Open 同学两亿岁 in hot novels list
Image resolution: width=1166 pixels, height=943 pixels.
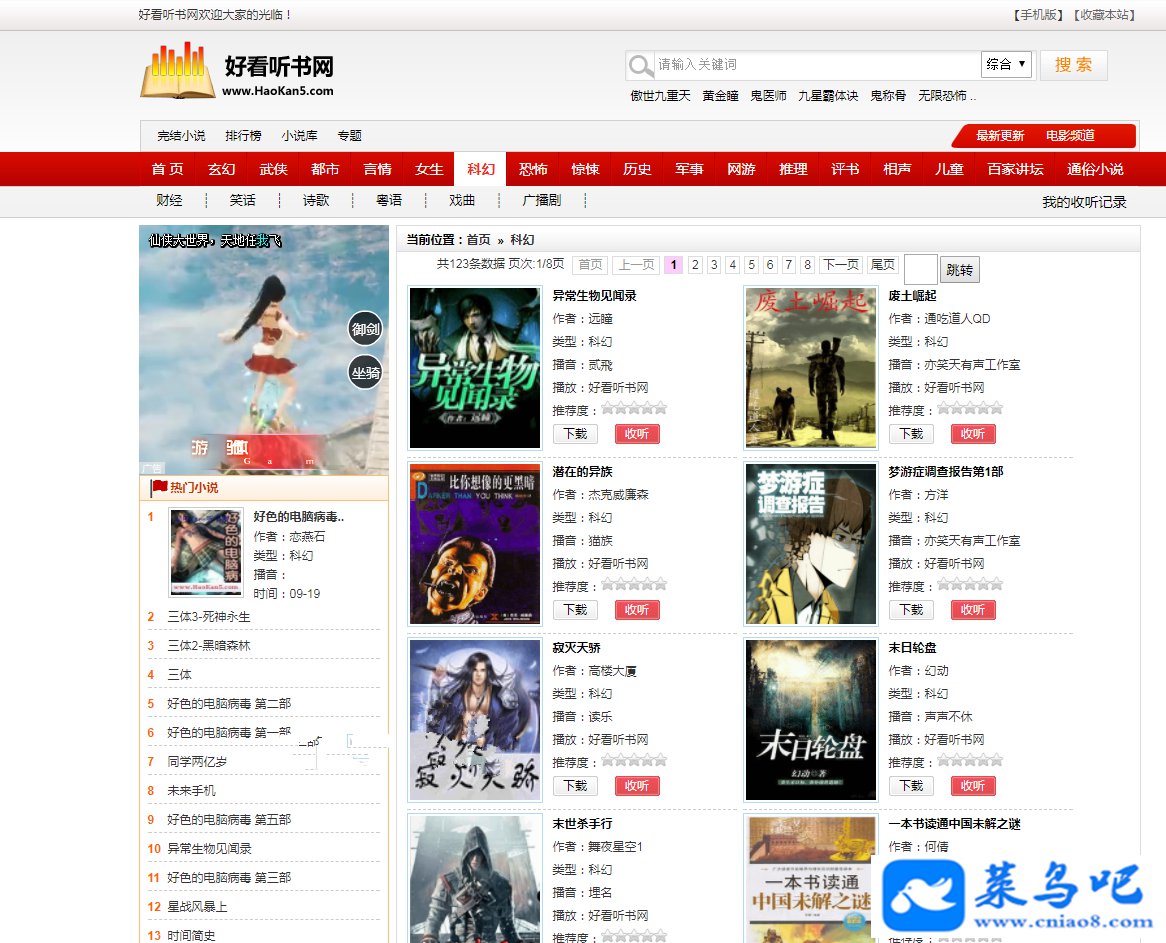tap(197, 762)
